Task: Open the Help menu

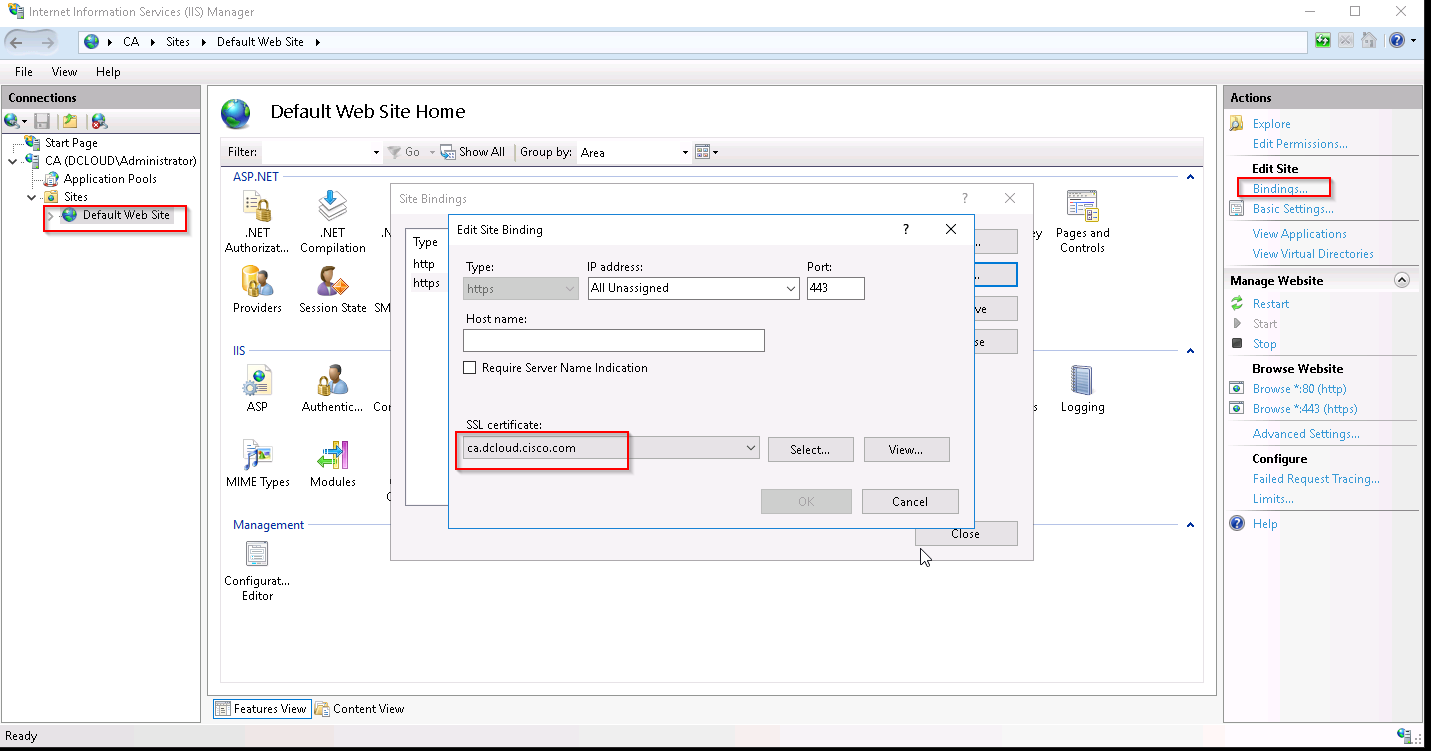Action: click(x=108, y=72)
